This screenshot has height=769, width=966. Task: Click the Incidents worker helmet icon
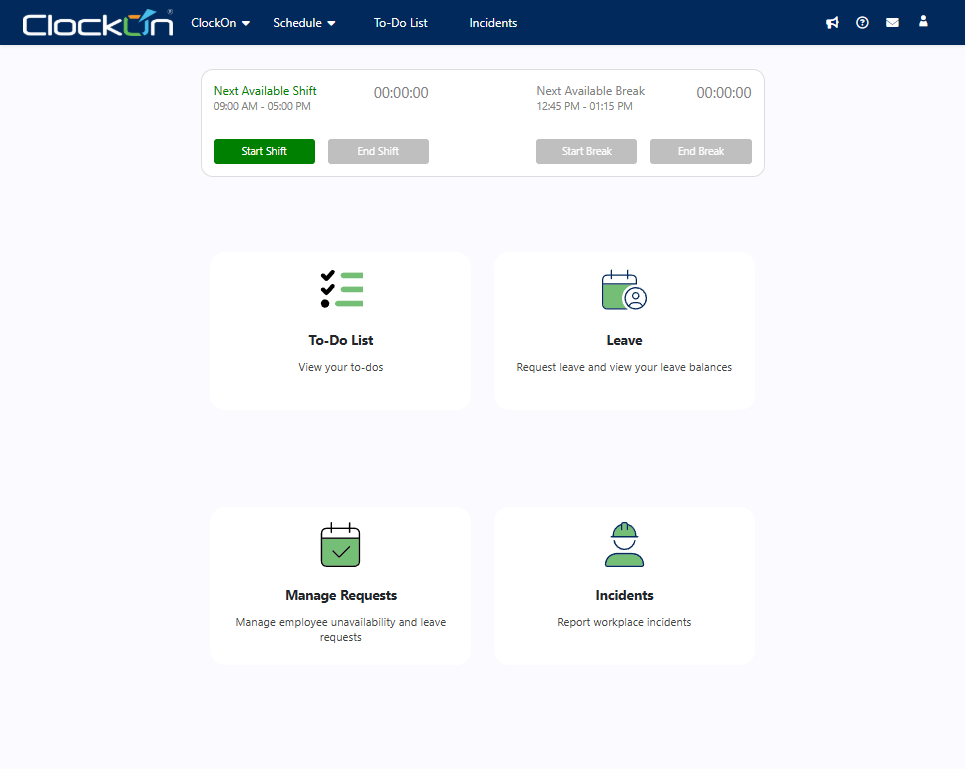click(624, 545)
